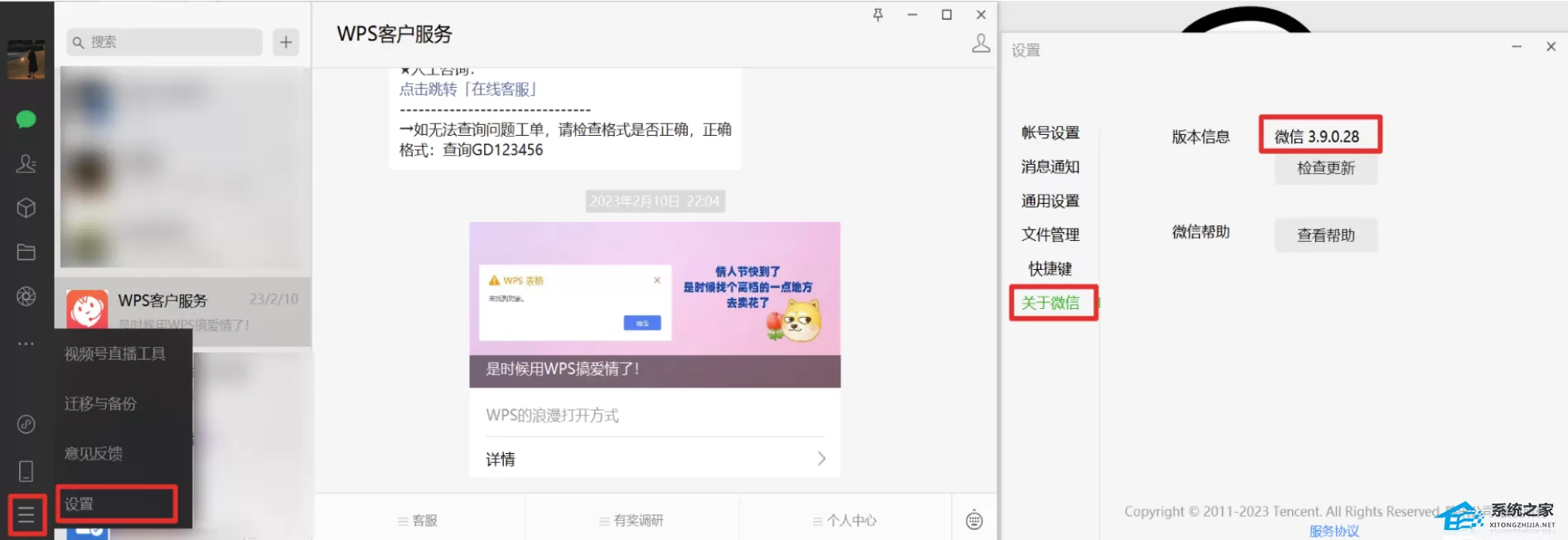This screenshot has width=1568, height=540.
Task: Click the keyboard toggle icon in chat footer
Action: click(x=974, y=519)
